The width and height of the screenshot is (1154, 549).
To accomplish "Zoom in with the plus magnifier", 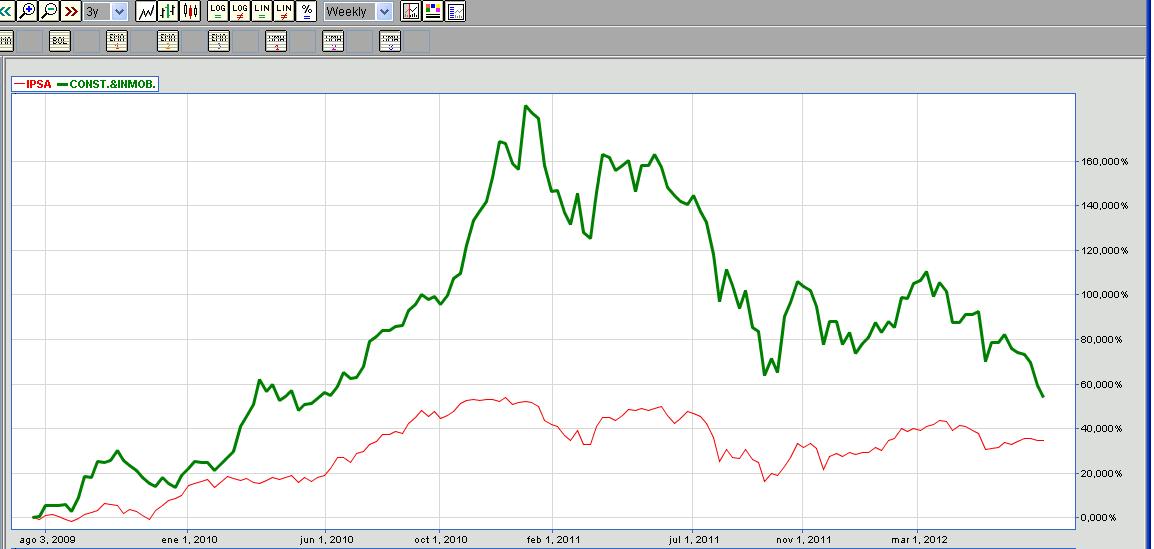I will pyautogui.click(x=27, y=11).
